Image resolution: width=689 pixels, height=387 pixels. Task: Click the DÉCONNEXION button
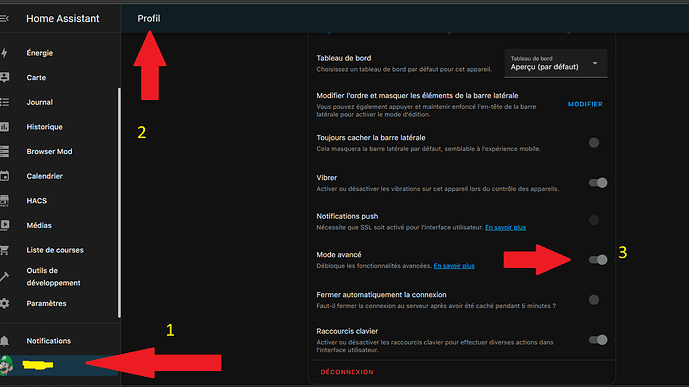click(x=347, y=372)
